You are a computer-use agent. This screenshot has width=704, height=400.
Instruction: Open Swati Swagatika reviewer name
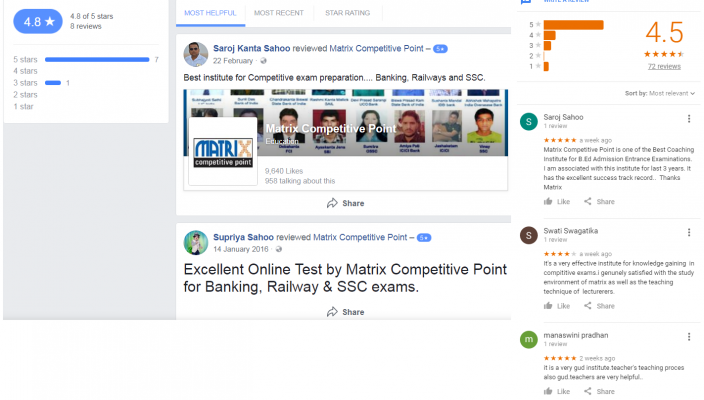[571, 231]
